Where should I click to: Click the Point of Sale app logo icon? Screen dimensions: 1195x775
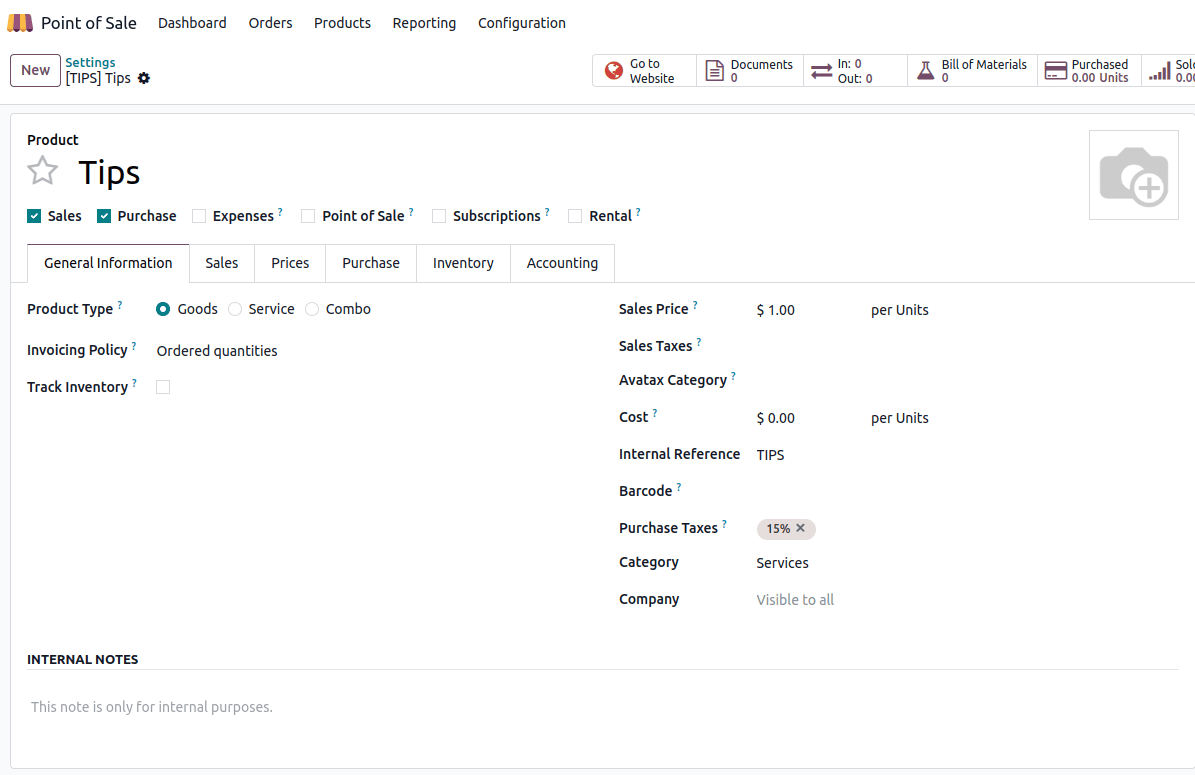tap(20, 23)
